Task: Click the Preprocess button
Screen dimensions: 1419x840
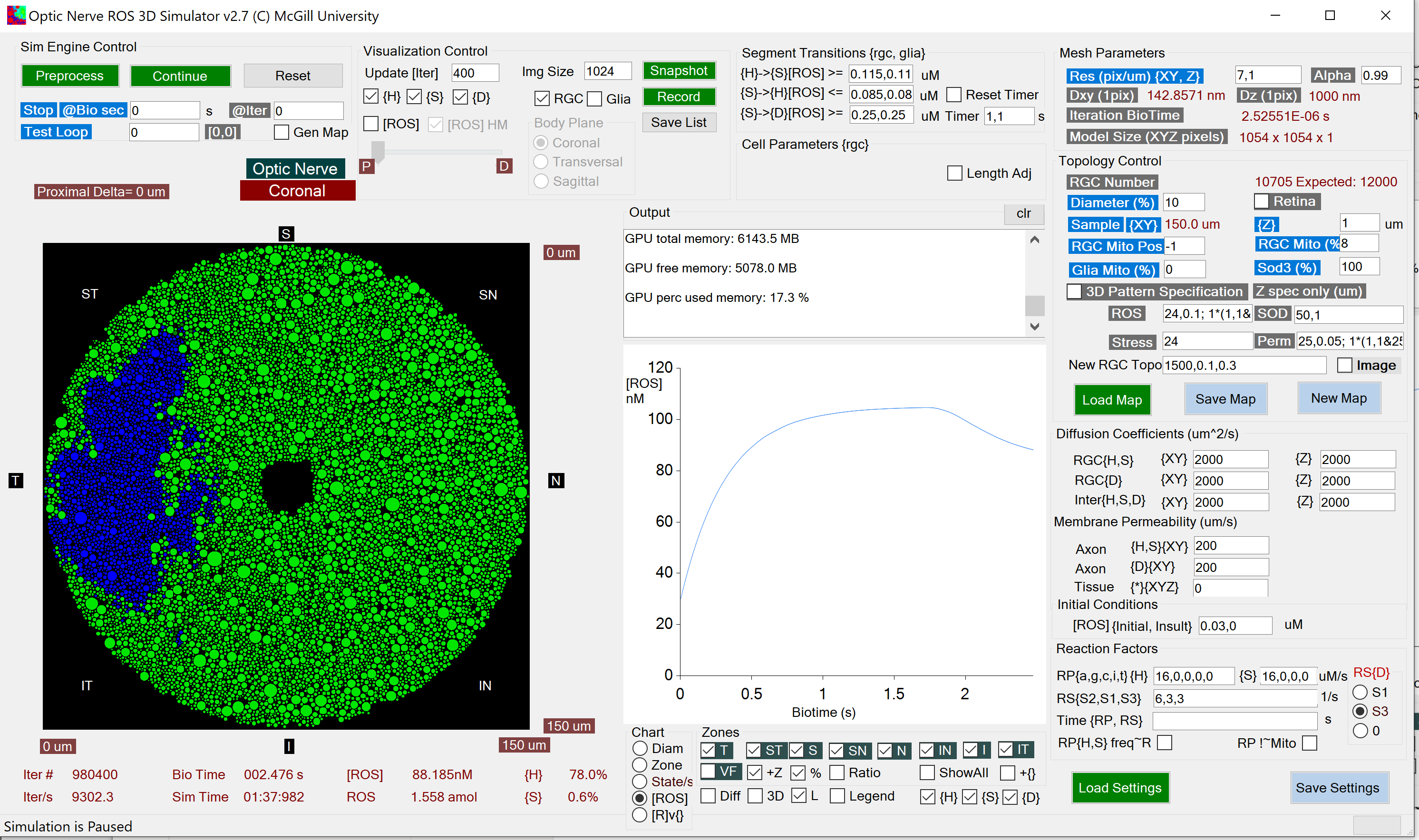Action: coord(69,75)
